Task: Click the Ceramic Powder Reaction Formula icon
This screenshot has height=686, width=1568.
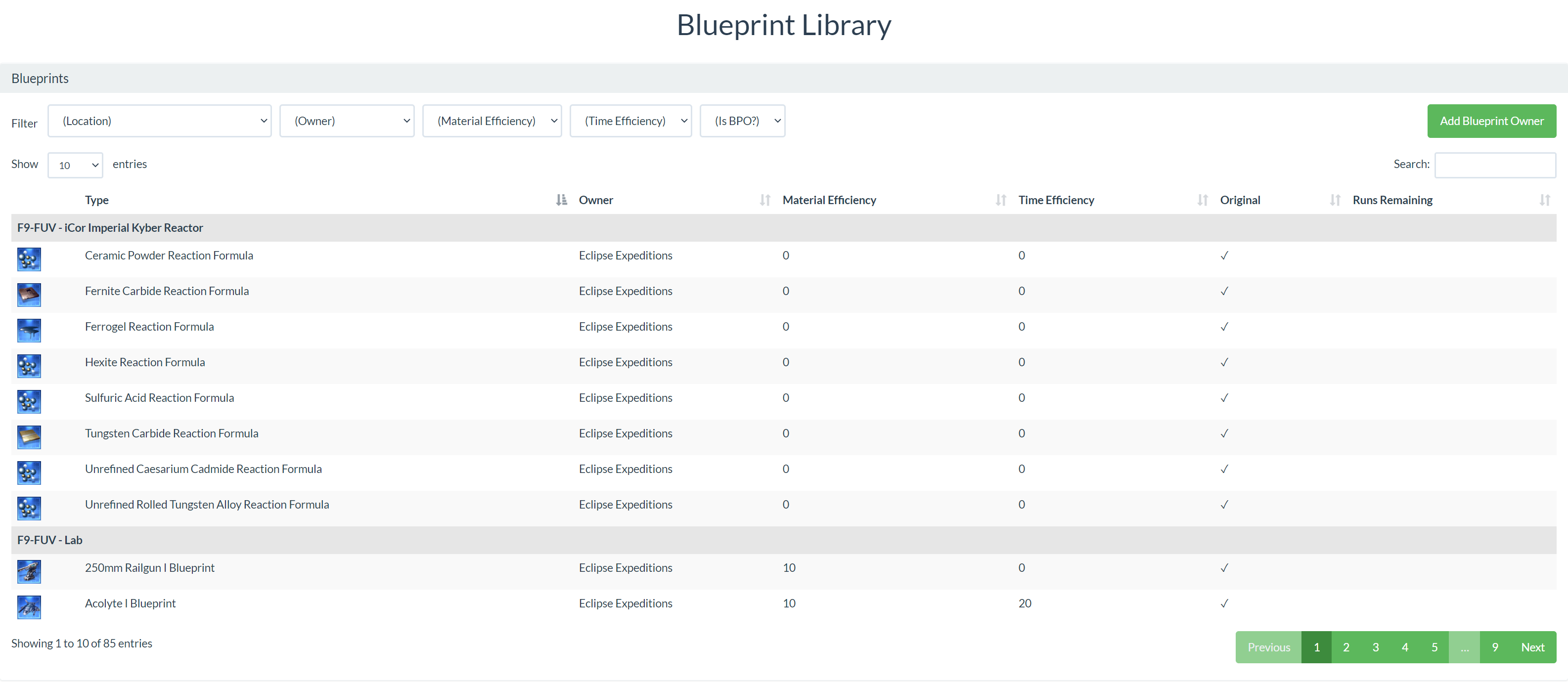Action: pos(29,259)
